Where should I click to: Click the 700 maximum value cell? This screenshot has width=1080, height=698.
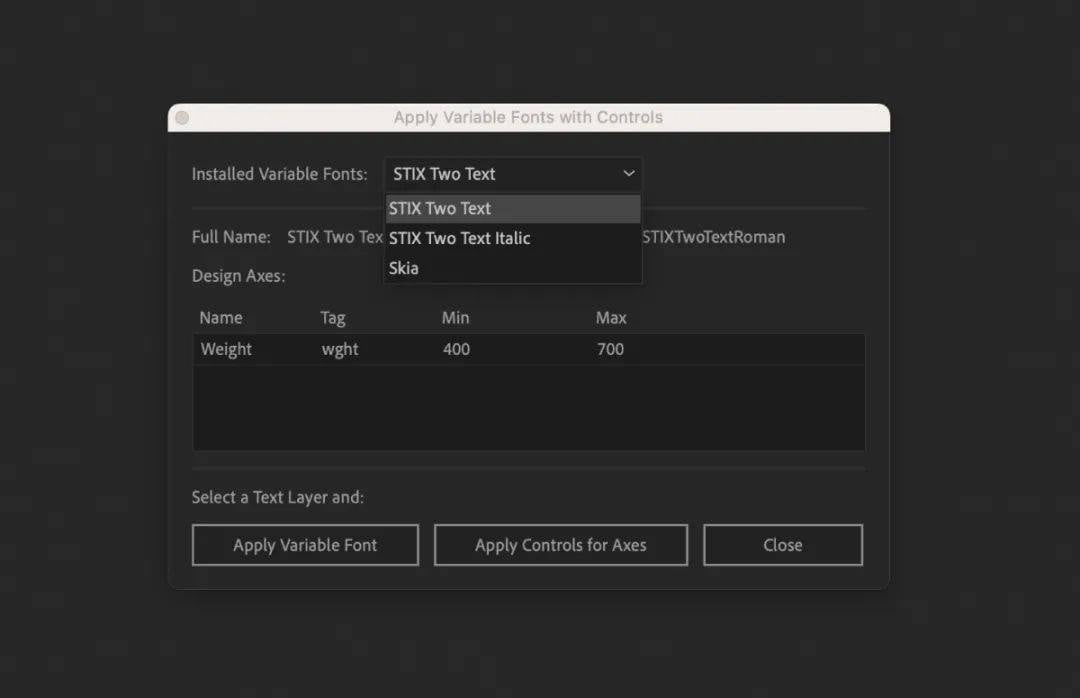click(610, 349)
